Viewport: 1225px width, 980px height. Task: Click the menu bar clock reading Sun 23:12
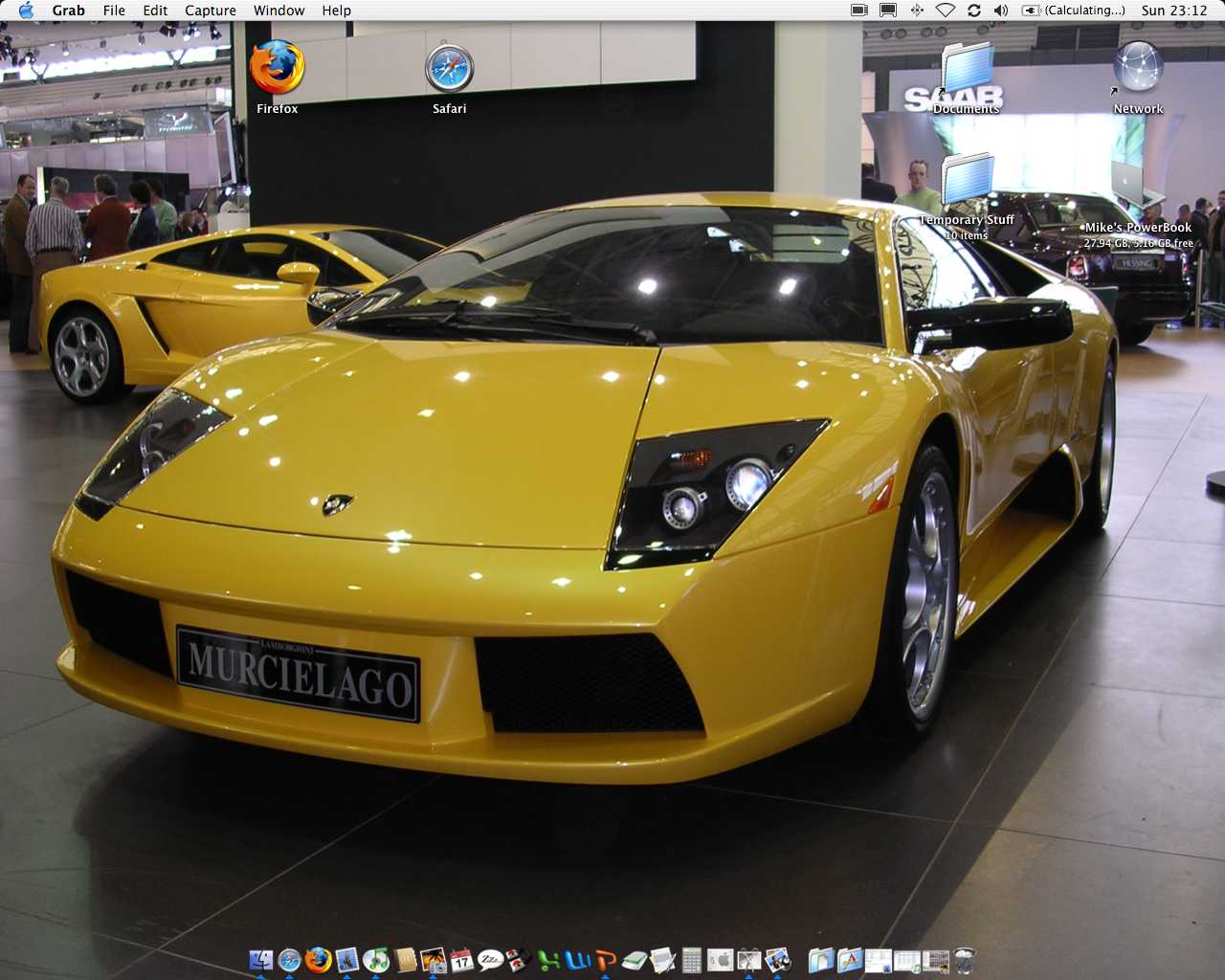click(x=1174, y=11)
